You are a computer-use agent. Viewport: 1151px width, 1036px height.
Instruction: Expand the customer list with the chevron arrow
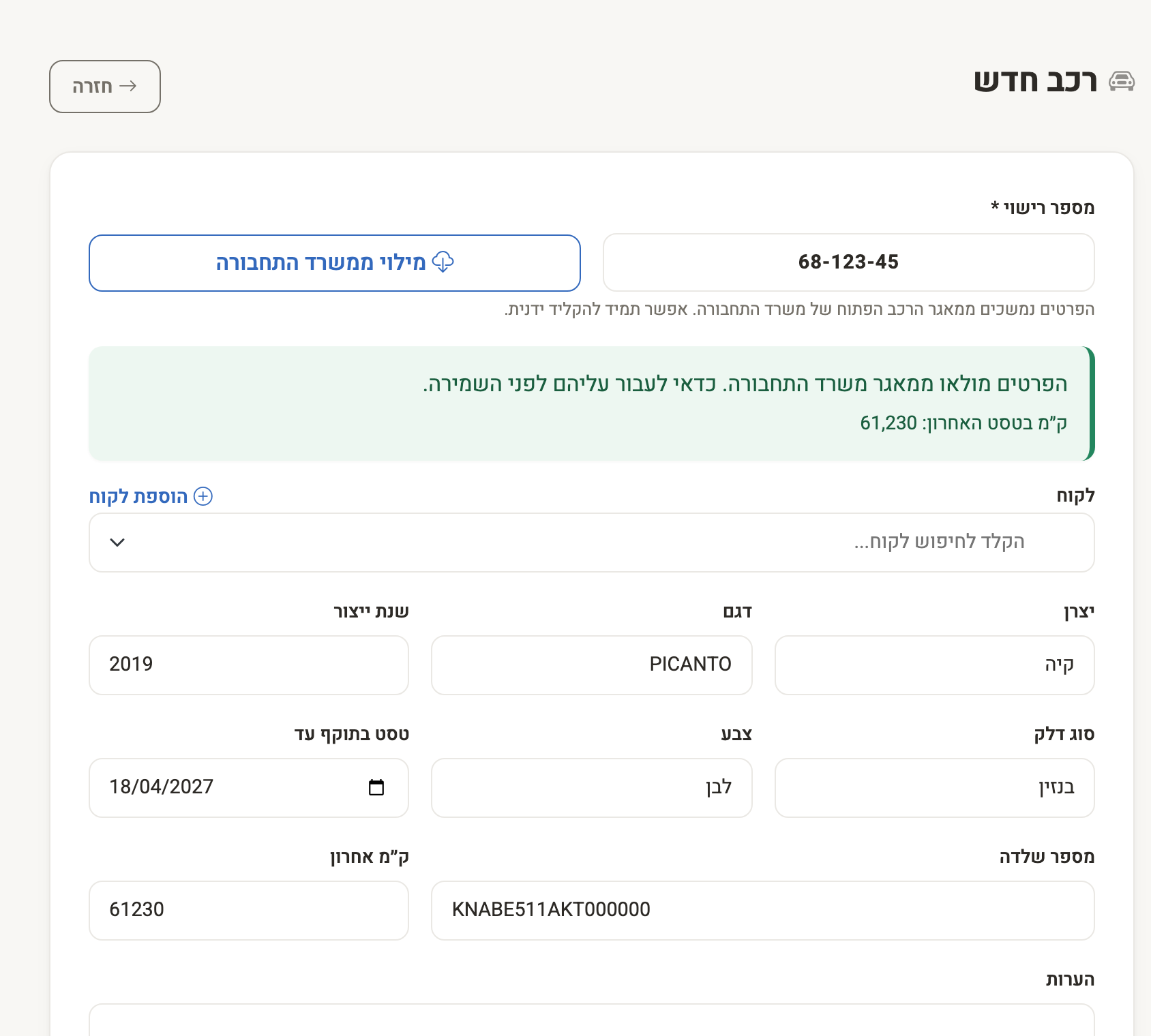click(117, 543)
